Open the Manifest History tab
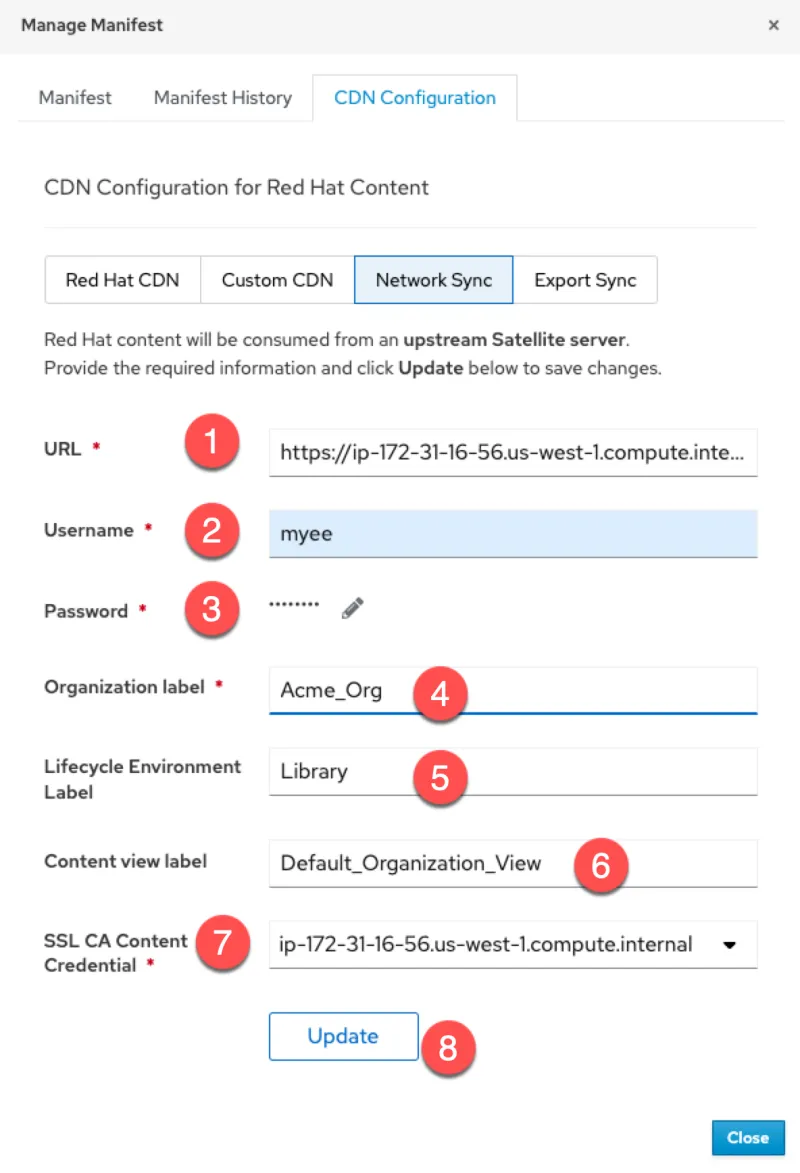The height and width of the screenshot is (1173, 800). coord(222,97)
